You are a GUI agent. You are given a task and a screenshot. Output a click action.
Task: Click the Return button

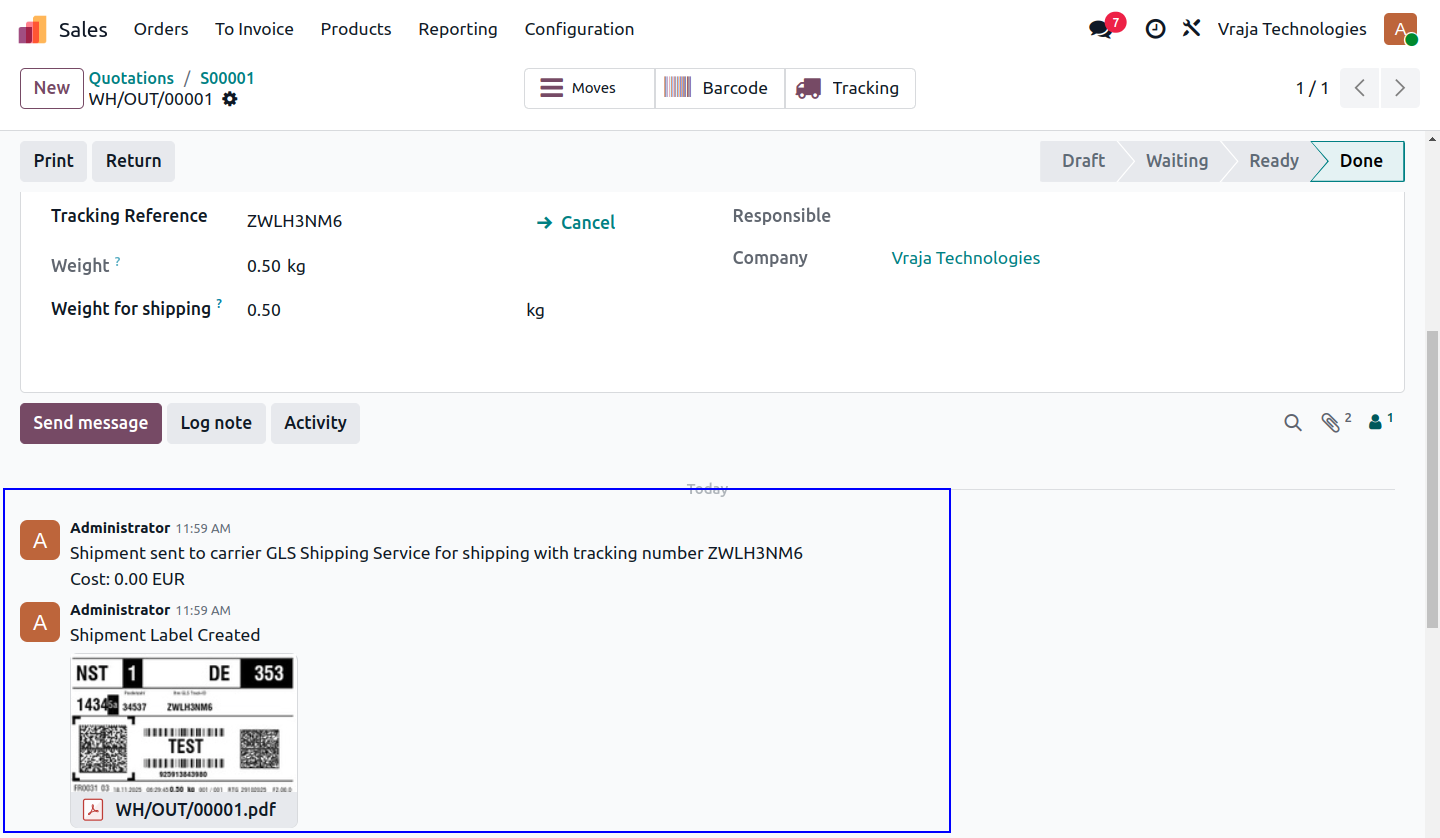click(133, 161)
